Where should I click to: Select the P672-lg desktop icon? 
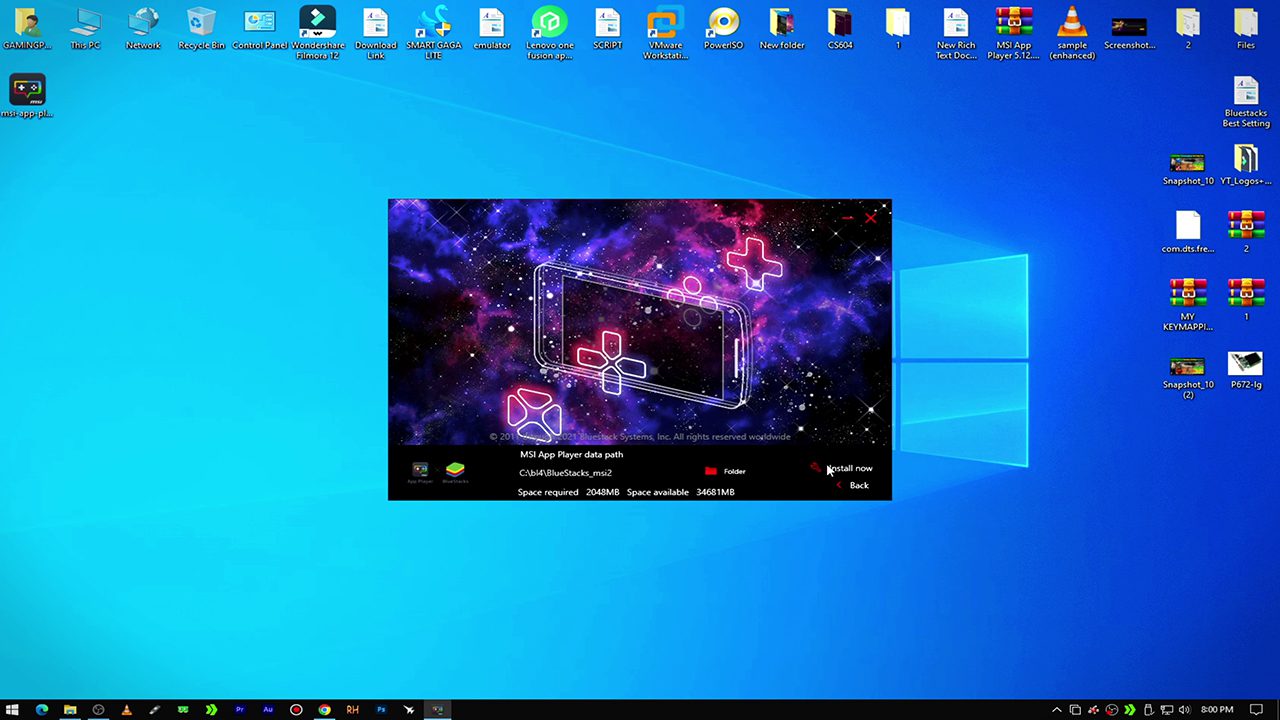(1246, 370)
